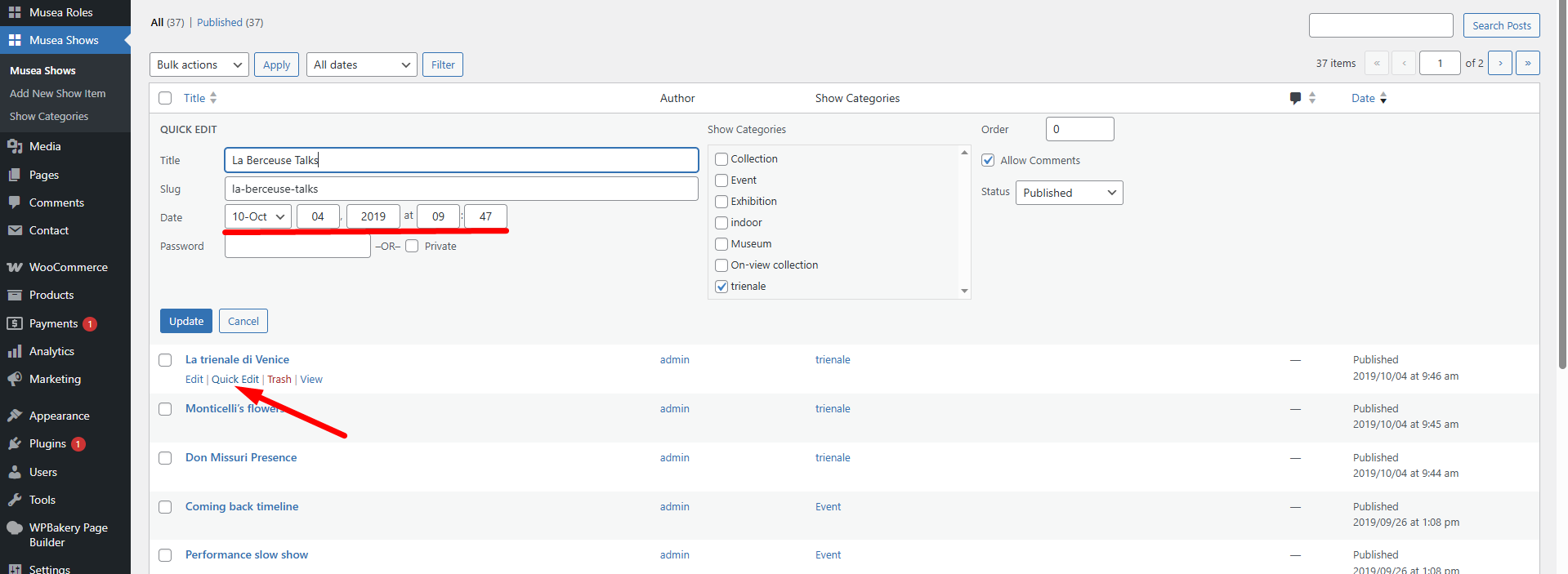This screenshot has width=1568, height=574.
Task: Click the Order number field
Action: (1080, 129)
